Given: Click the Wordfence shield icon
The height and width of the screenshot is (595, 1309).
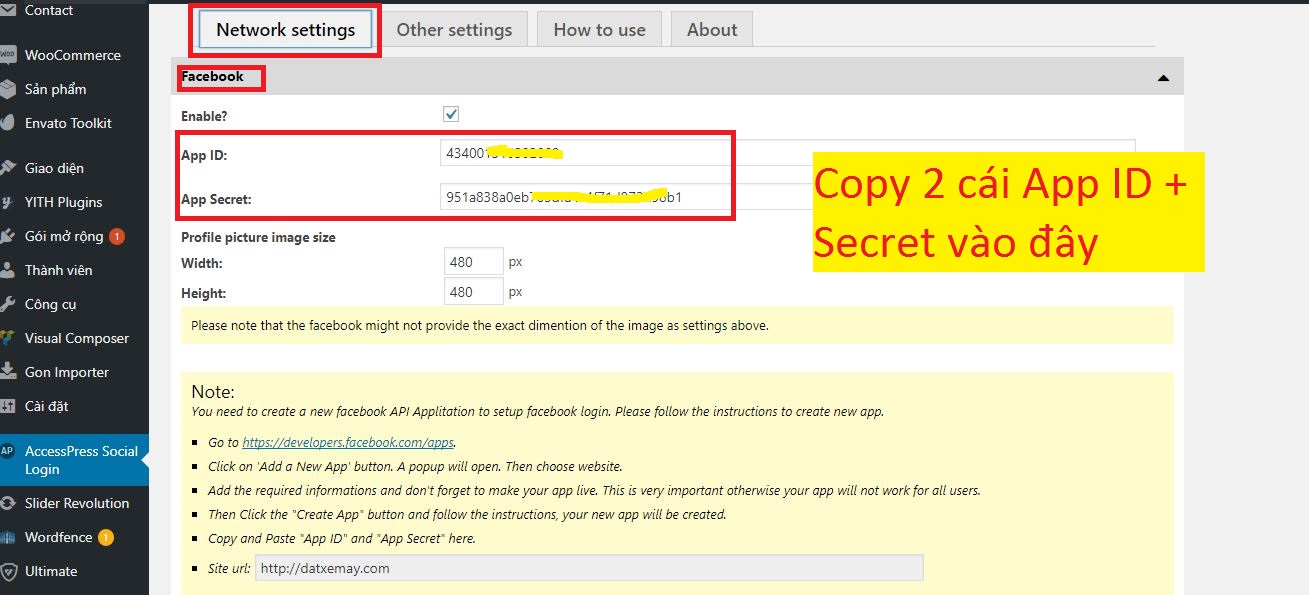Looking at the screenshot, I should [x=8, y=537].
